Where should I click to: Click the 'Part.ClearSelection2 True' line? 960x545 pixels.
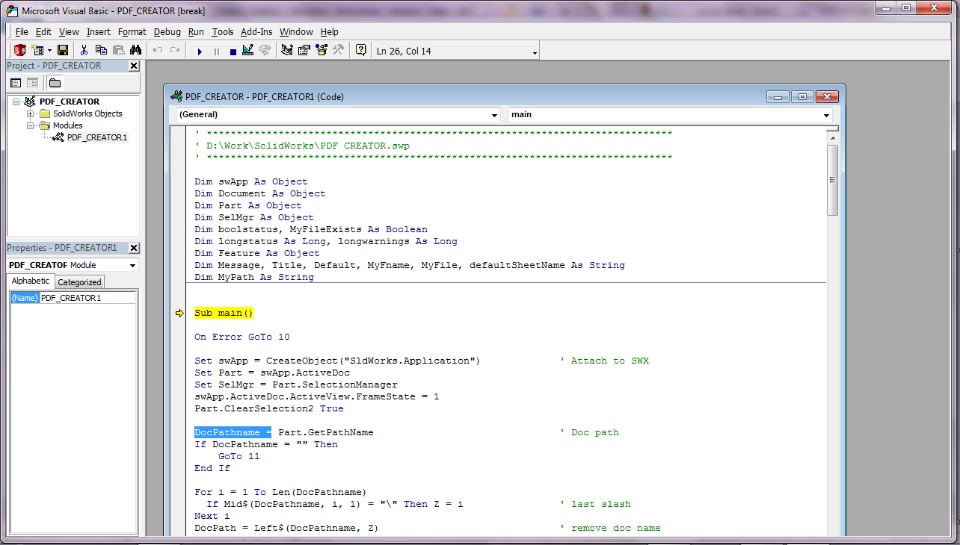tap(269, 408)
